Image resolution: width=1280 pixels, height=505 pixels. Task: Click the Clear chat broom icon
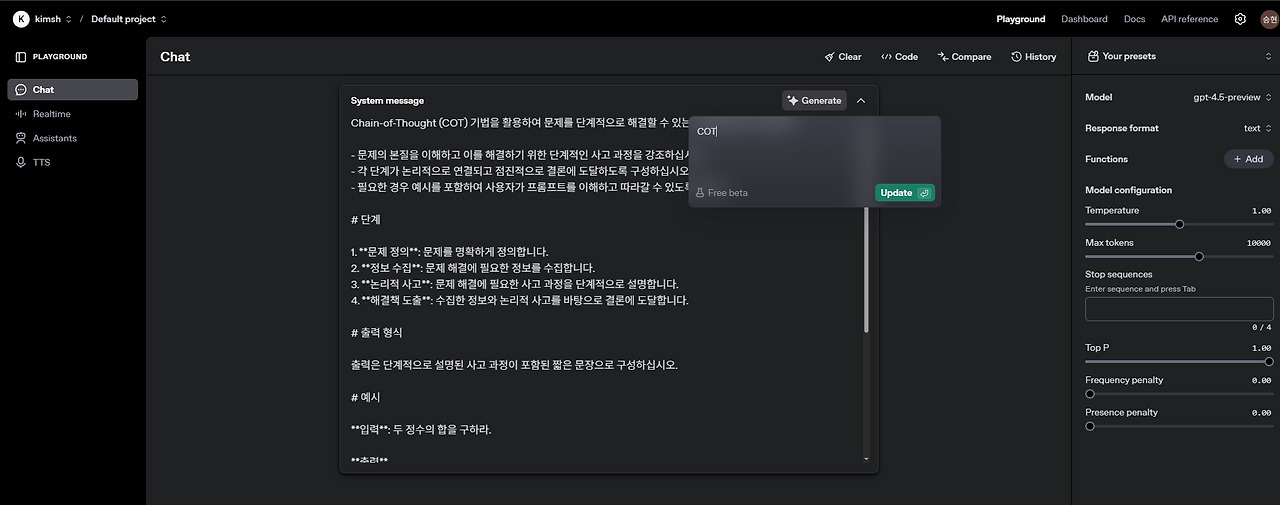click(x=829, y=57)
